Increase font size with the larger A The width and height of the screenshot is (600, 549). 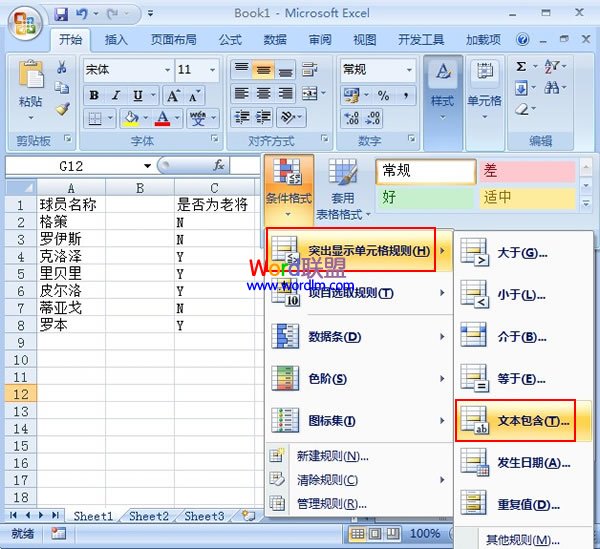[173, 96]
